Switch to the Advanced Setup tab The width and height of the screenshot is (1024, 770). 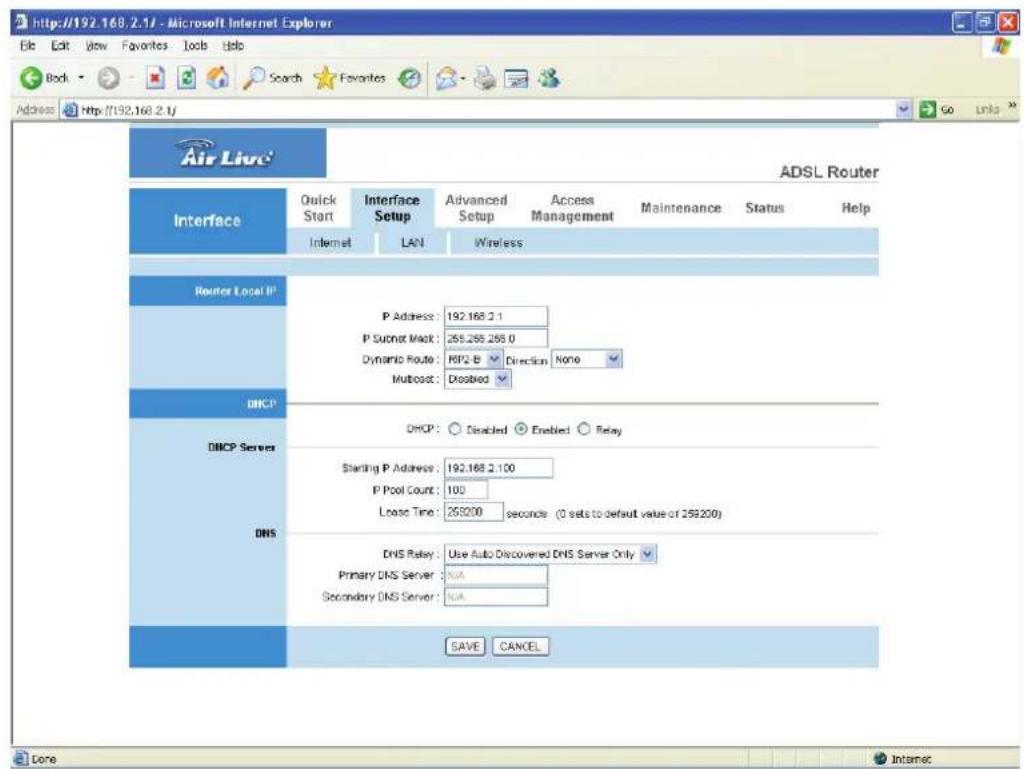476,208
